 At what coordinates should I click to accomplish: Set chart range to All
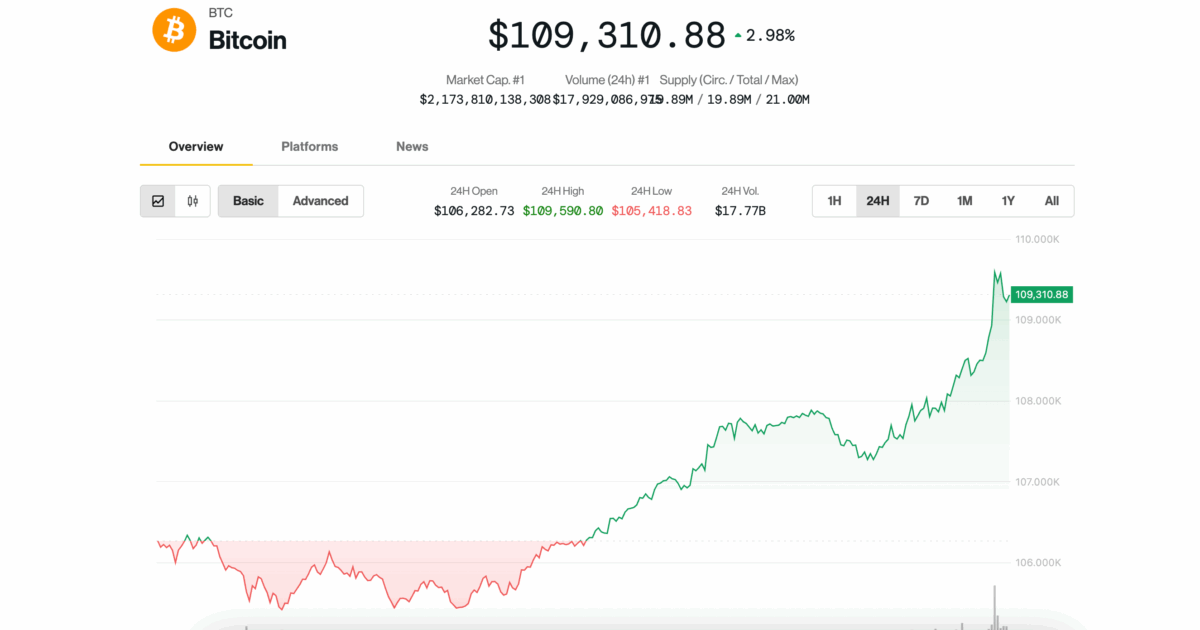pos(1052,201)
